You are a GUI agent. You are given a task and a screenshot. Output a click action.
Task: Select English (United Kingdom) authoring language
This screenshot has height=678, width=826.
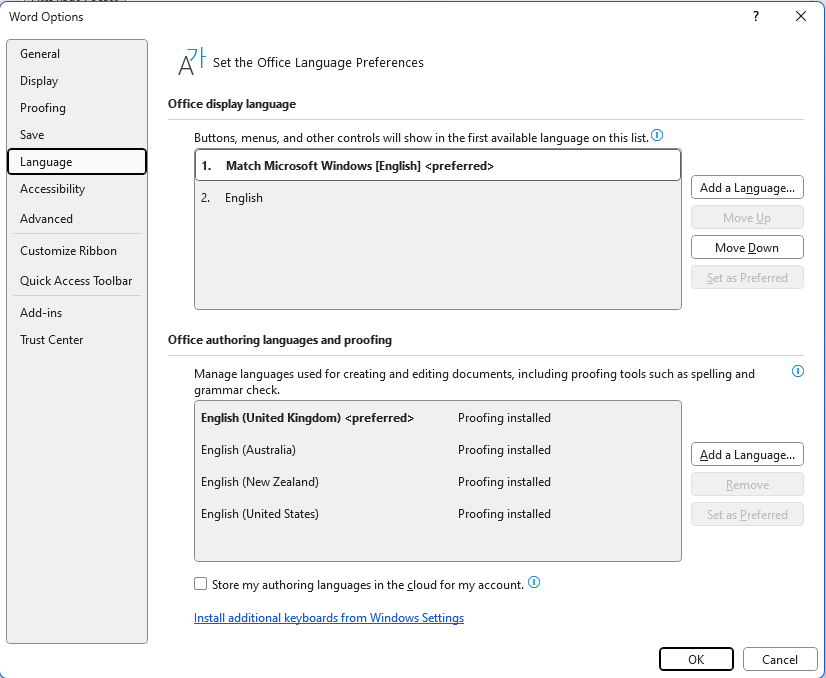point(438,418)
